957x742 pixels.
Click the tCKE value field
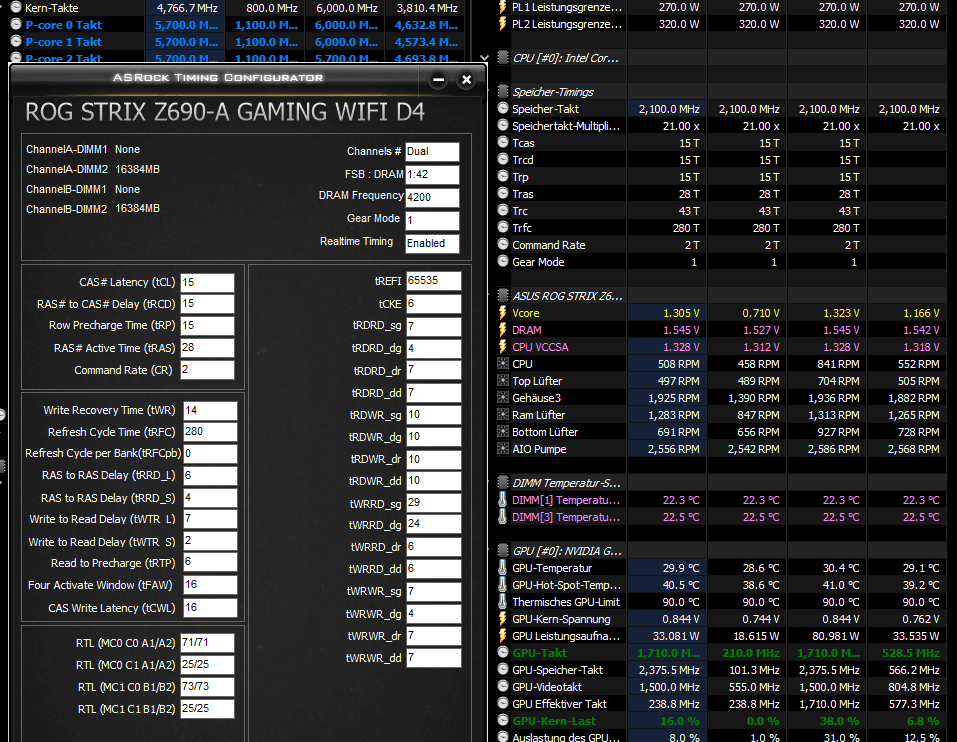pyautogui.click(x=433, y=304)
